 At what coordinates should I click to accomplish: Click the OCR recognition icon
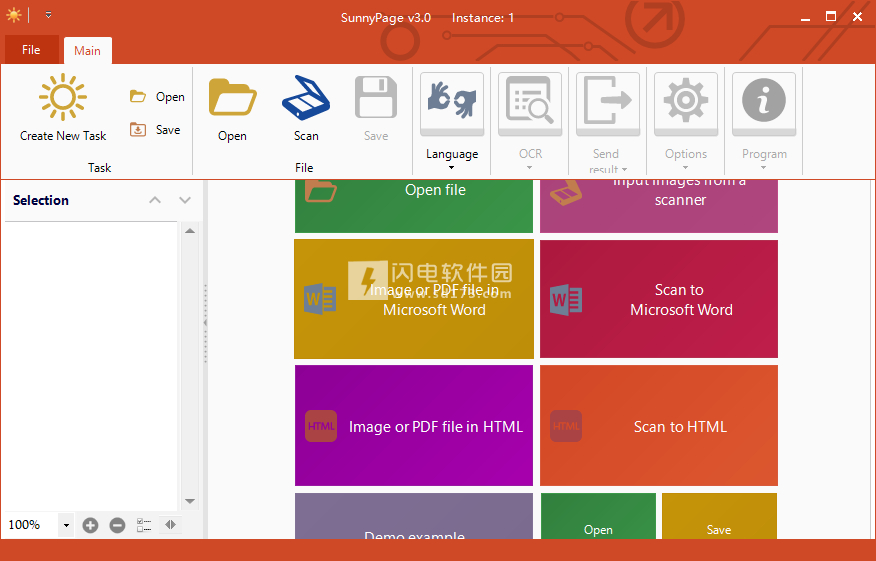530,104
